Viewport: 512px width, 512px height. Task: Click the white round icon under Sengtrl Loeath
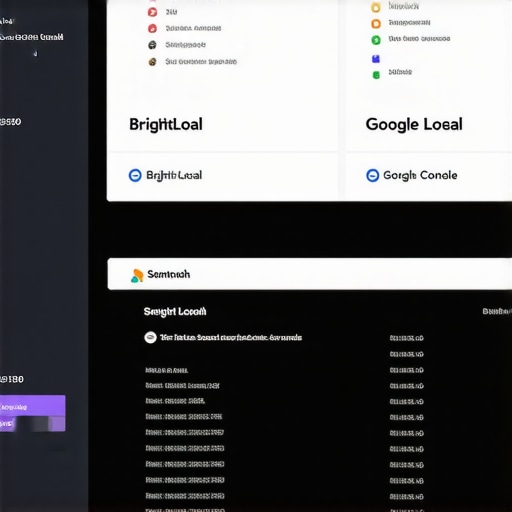[x=150, y=337]
